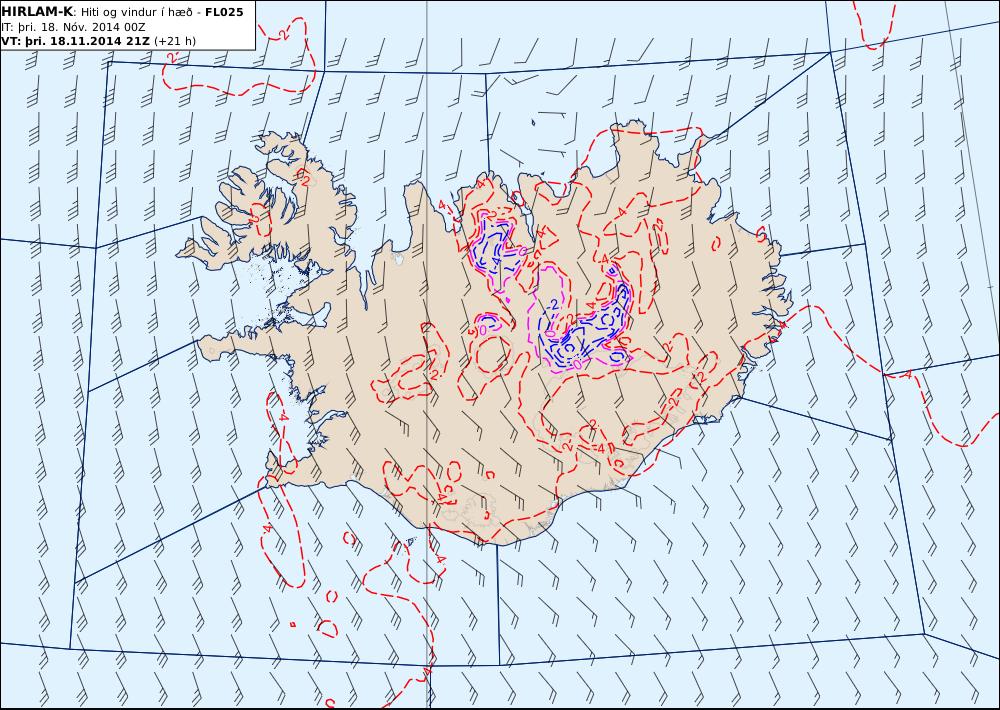Click the FL025 flight level label
This screenshot has width=1000, height=710.
pos(224,12)
